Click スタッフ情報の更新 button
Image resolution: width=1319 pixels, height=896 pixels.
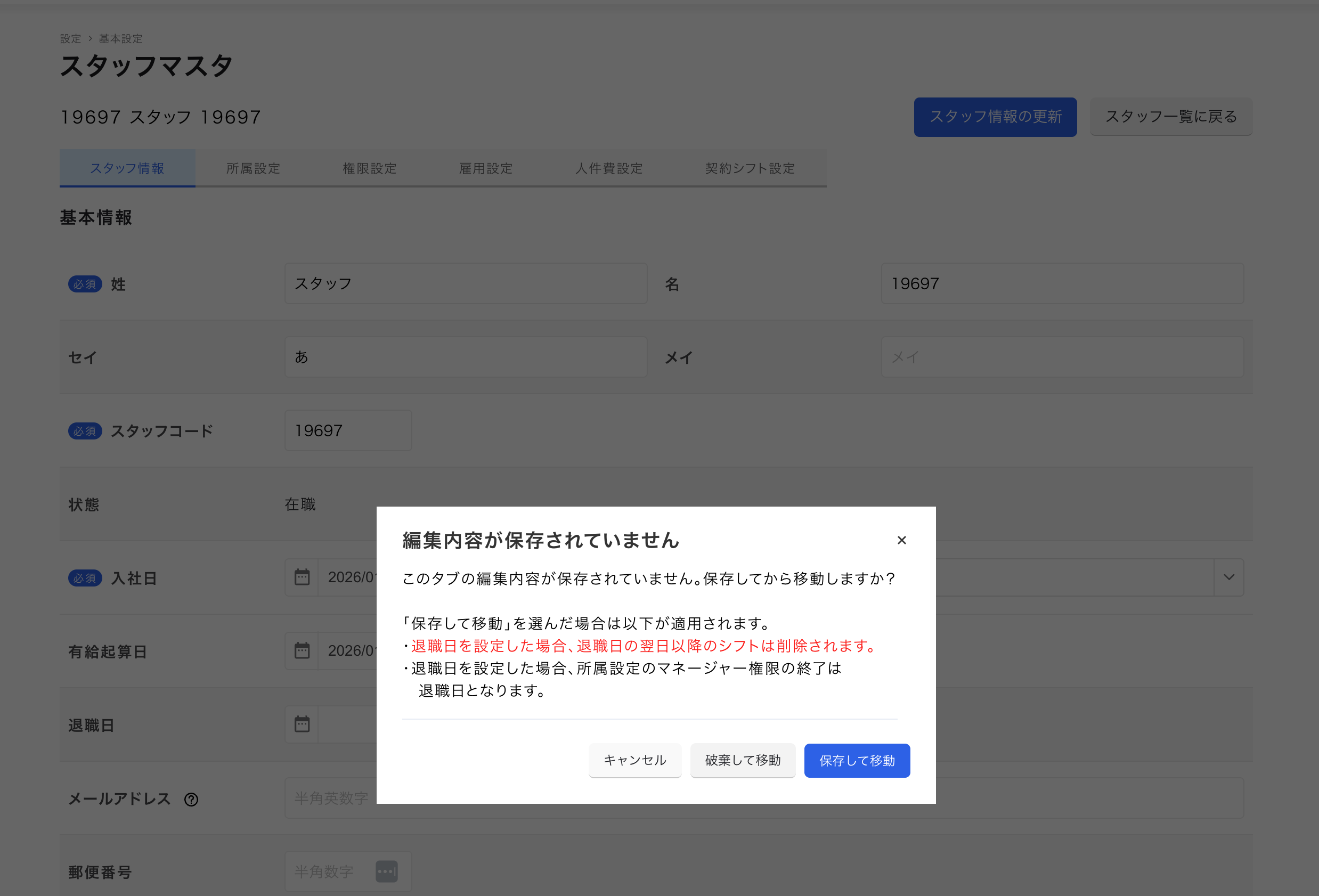tap(995, 117)
